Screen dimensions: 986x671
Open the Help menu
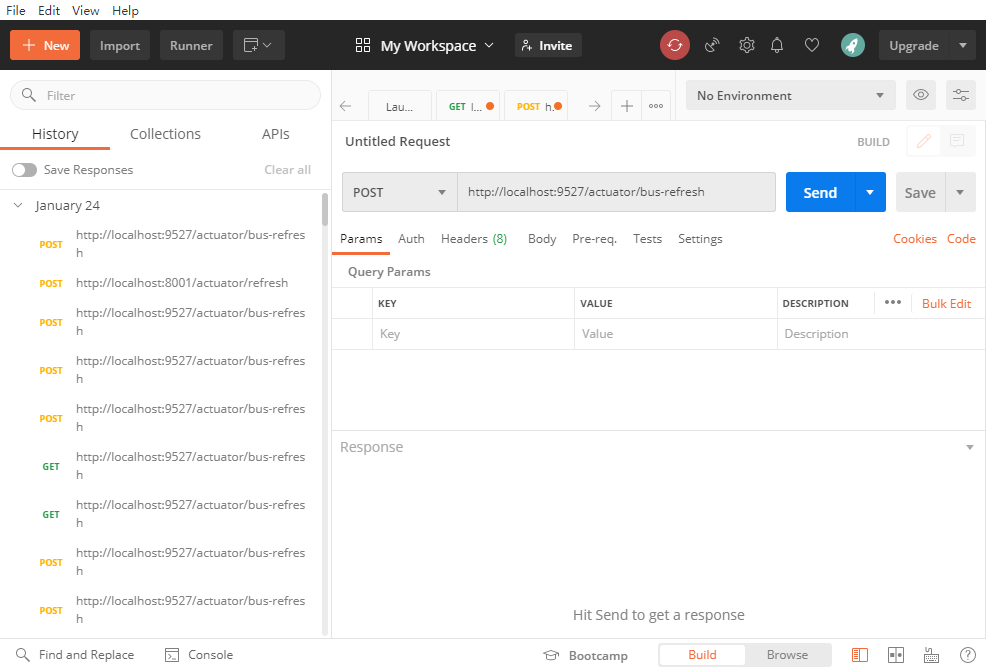(x=125, y=10)
